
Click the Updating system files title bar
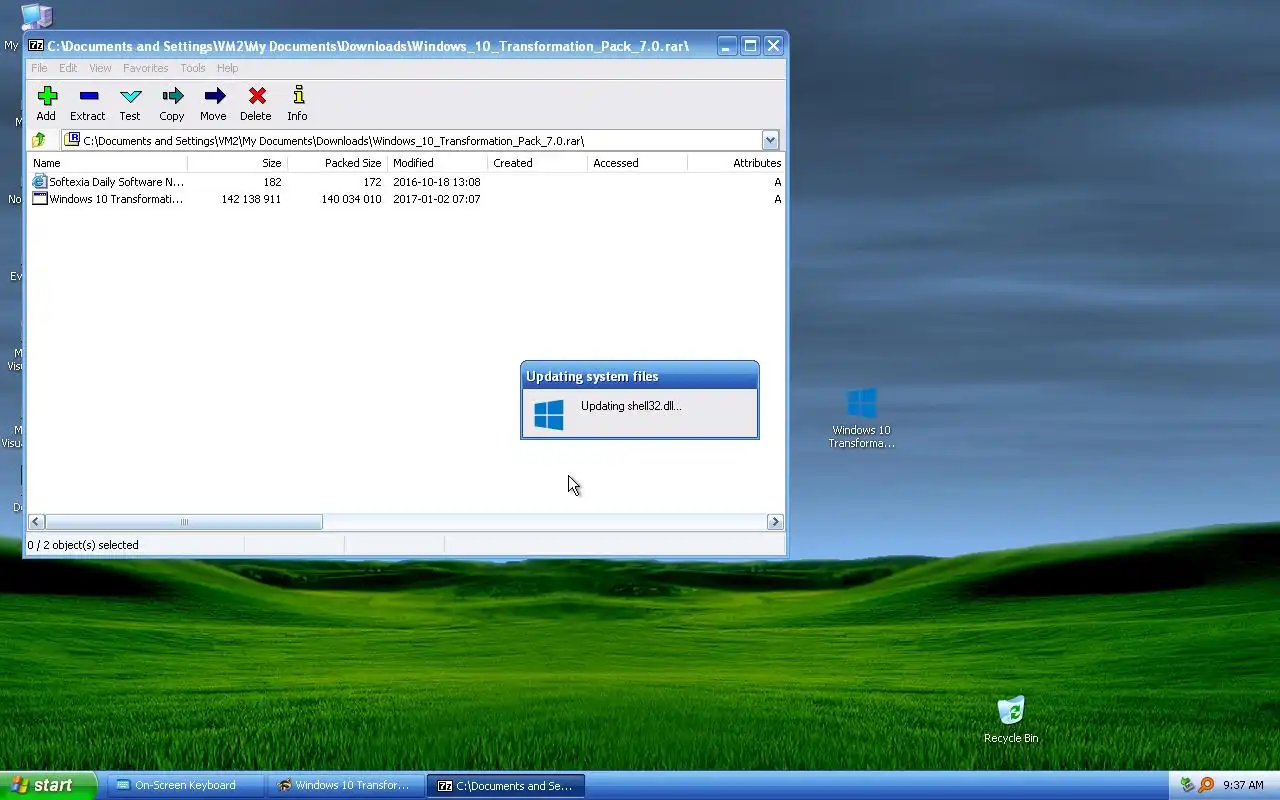[640, 376]
